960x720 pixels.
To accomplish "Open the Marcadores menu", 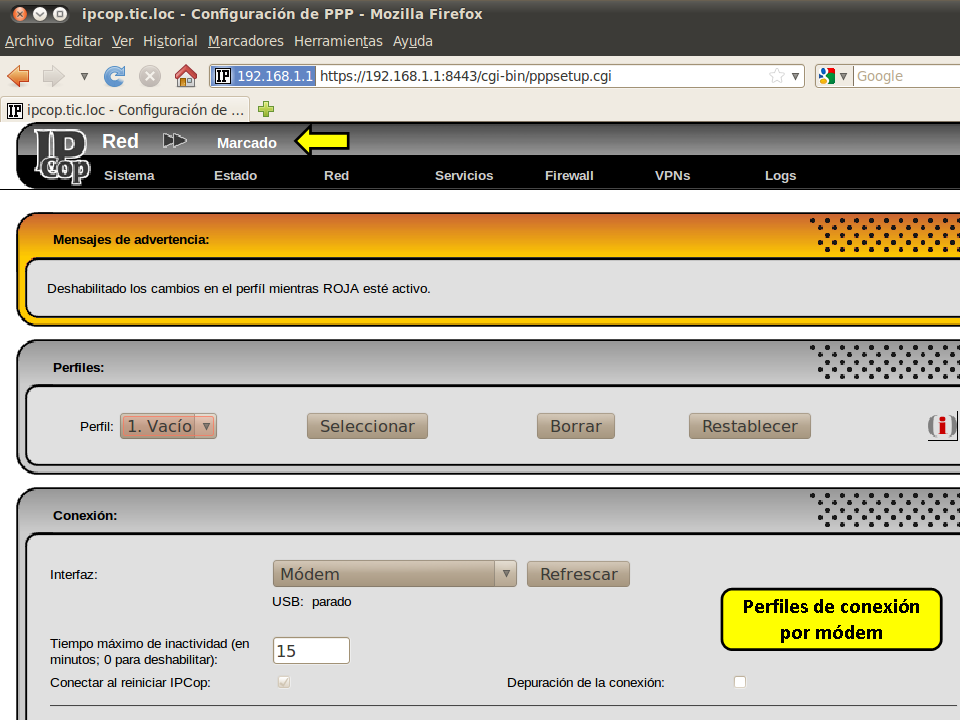I will (x=245, y=41).
